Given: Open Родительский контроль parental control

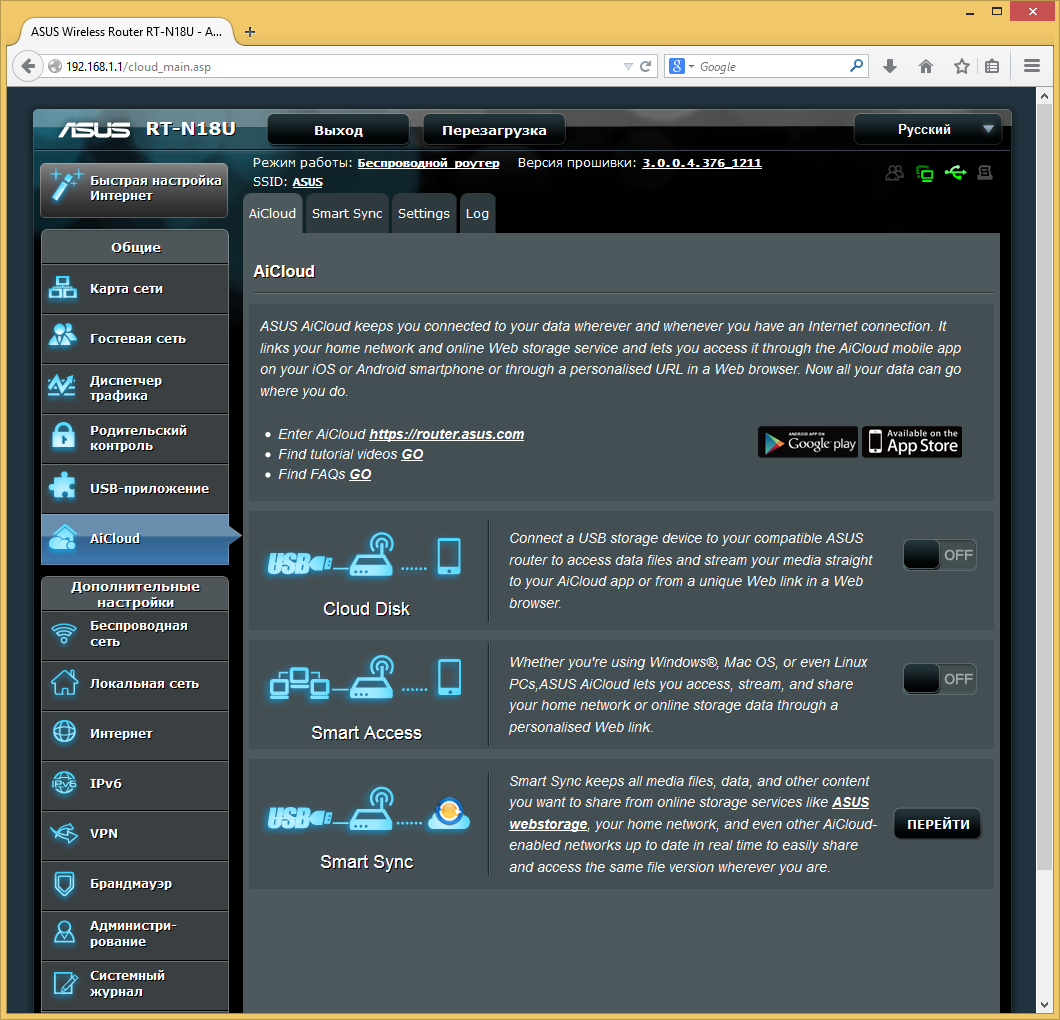Looking at the screenshot, I should point(135,439).
